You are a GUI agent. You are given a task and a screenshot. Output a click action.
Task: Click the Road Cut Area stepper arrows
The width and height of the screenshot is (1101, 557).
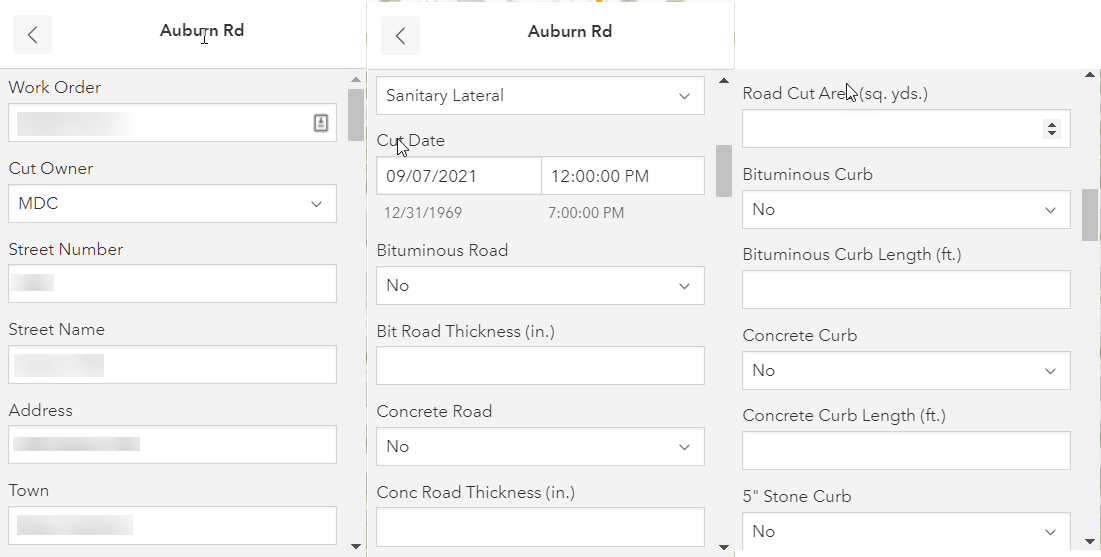pyautogui.click(x=1051, y=129)
